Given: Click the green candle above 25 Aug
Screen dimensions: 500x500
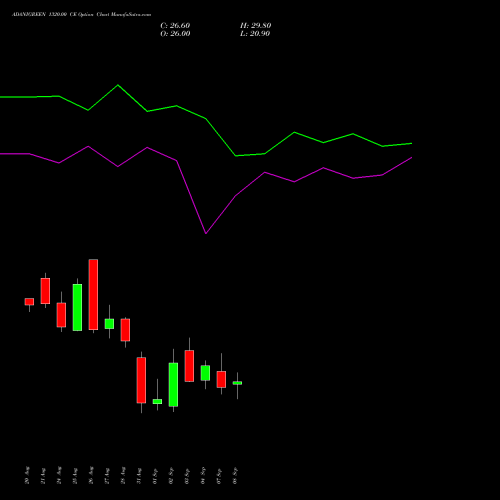Looking at the screenshot, I should 77,307.
